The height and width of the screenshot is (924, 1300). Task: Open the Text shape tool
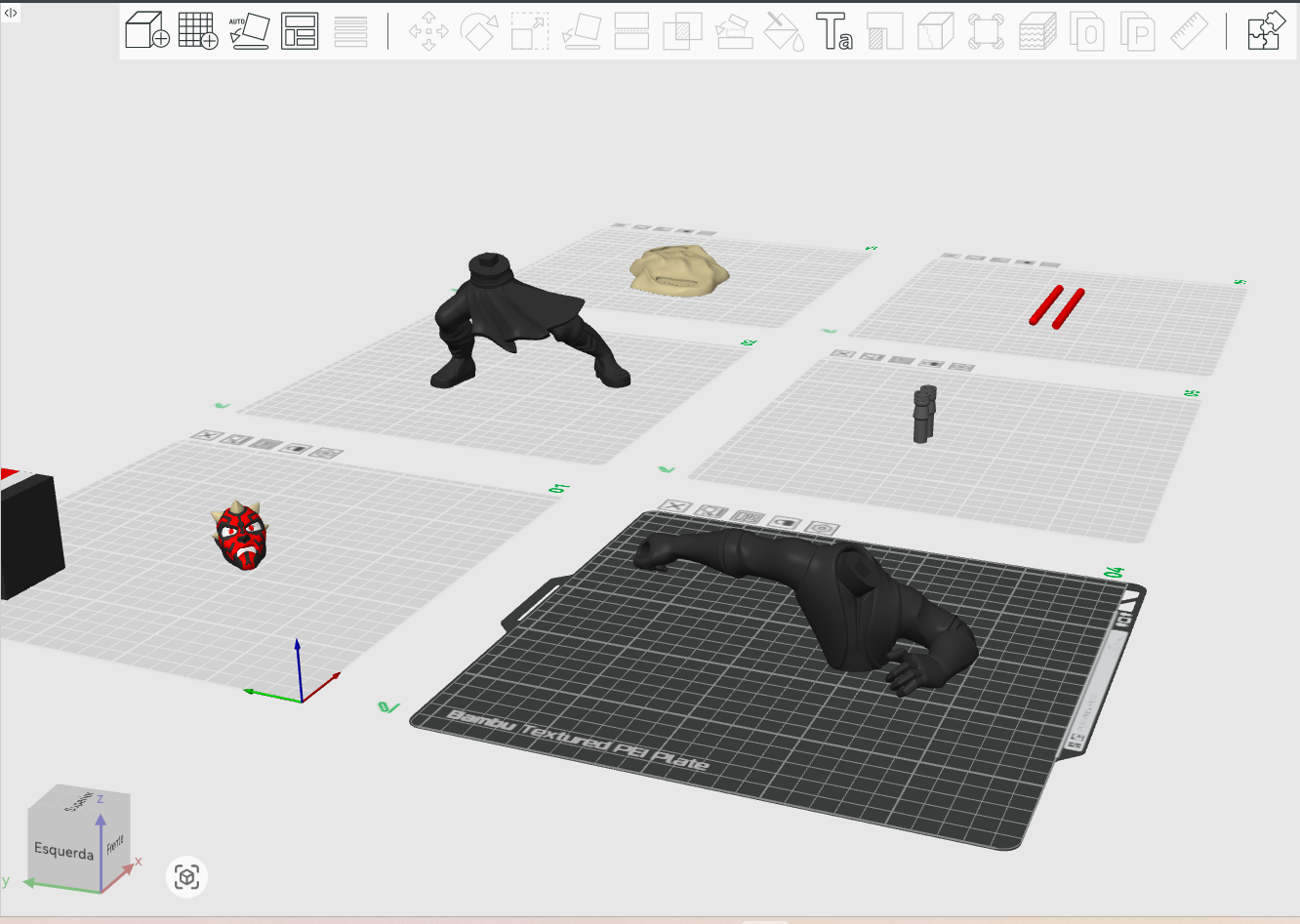click(x=834, y=31)
